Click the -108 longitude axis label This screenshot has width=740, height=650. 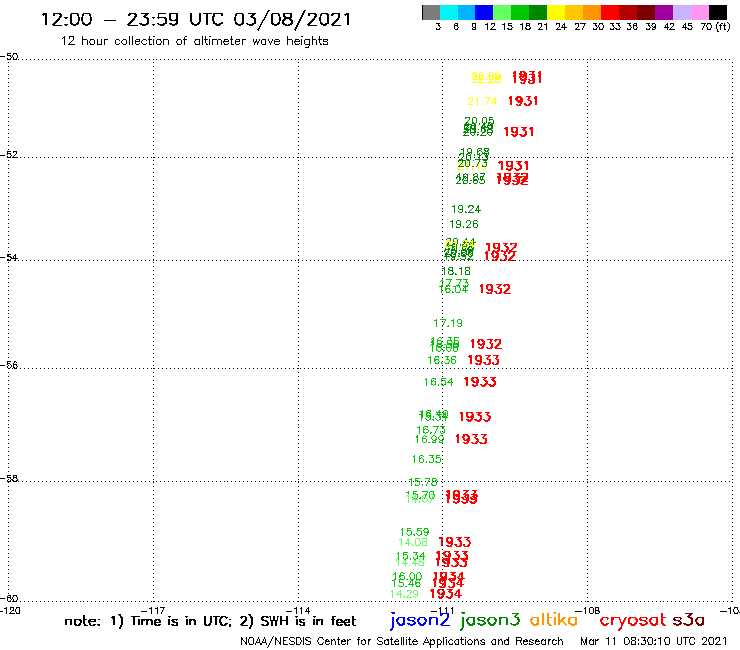pos(588,610)
